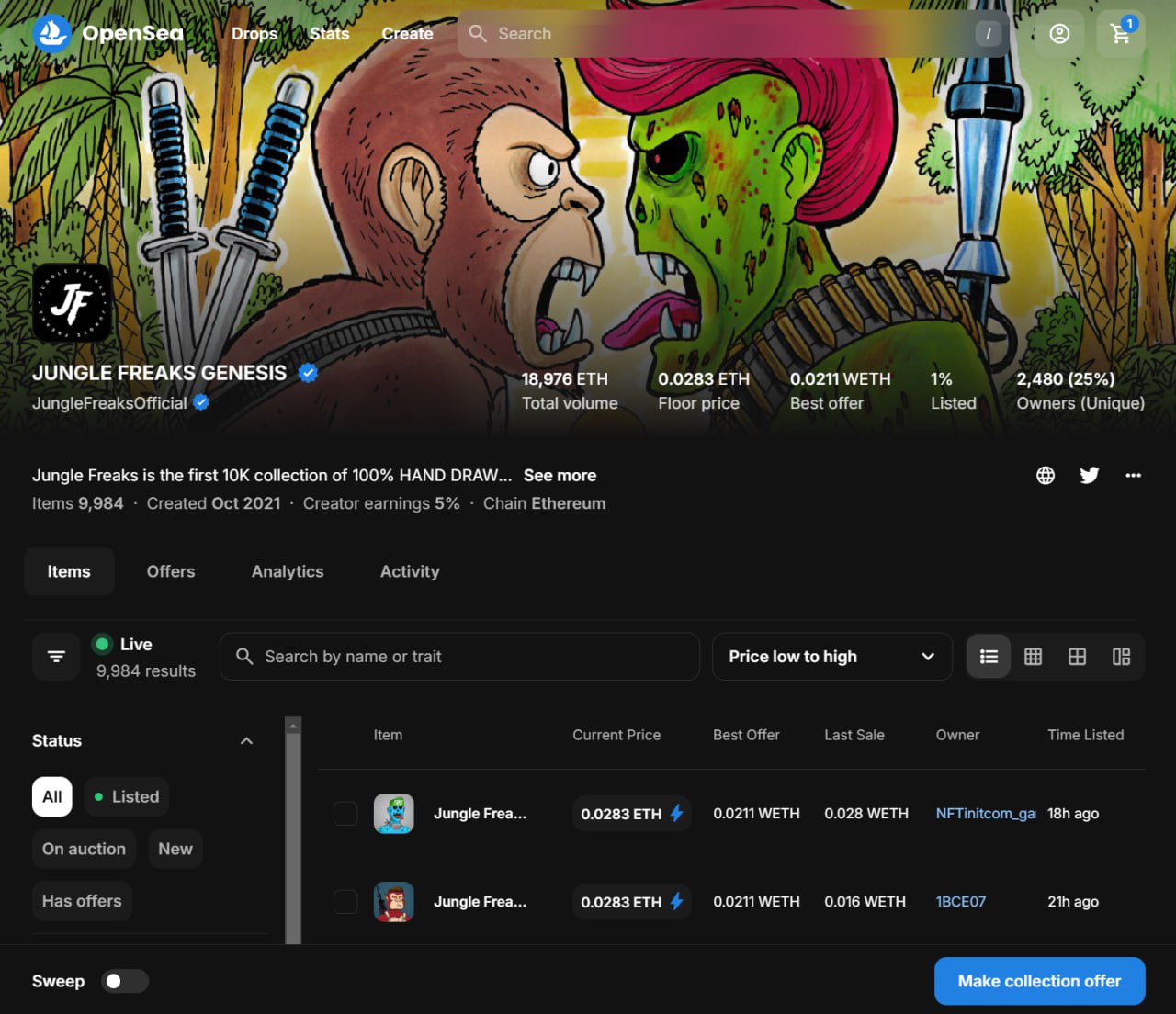The image size is (1176, 1014).
Task: Select the All status filter
Action: click(52, 797)
